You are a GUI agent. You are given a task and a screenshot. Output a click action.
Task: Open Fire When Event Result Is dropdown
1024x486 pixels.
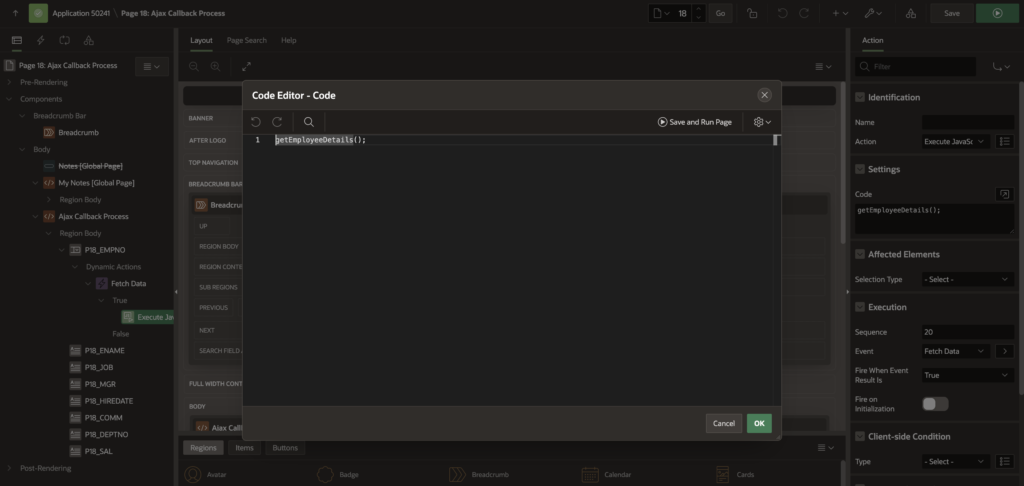tap(967, 375)
